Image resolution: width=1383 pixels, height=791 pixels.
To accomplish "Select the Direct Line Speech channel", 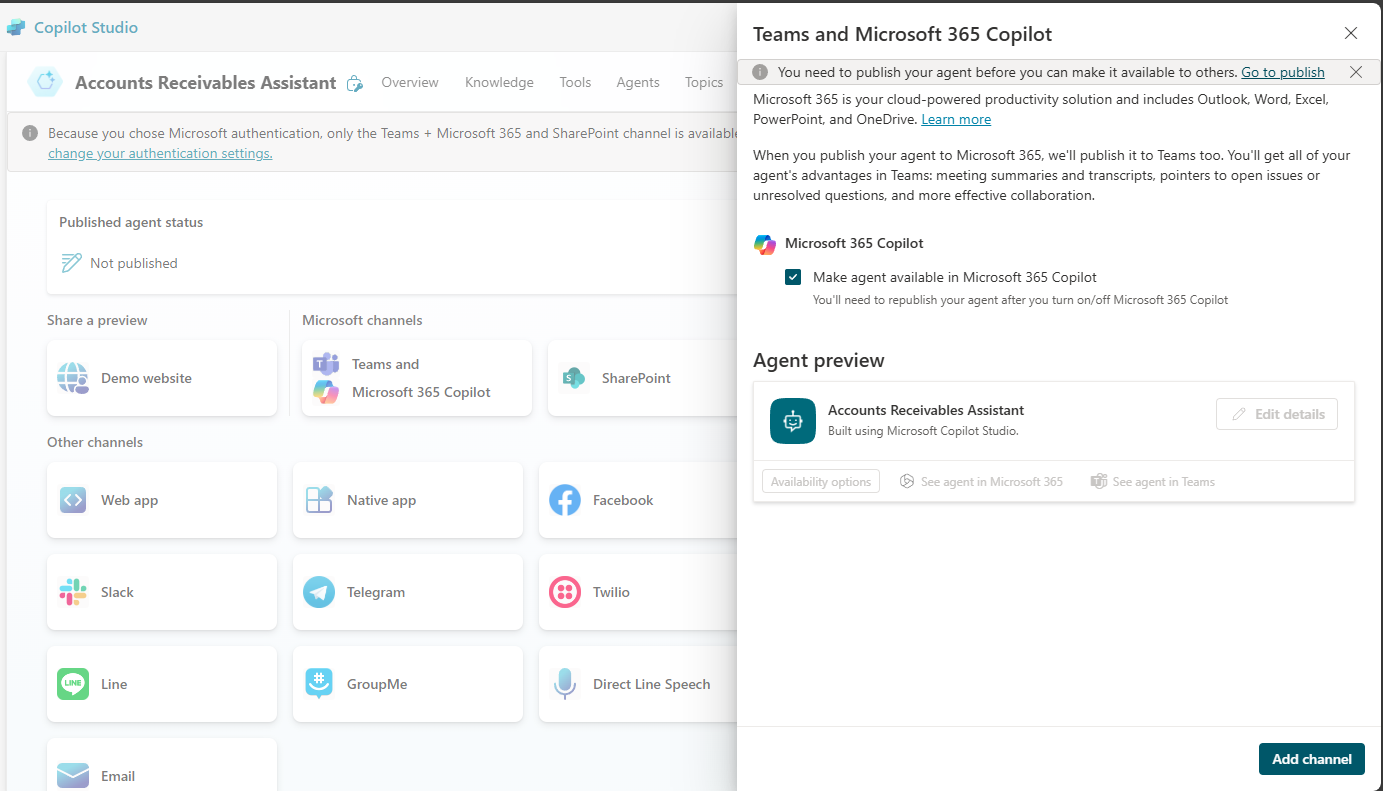I will (652, 684).
